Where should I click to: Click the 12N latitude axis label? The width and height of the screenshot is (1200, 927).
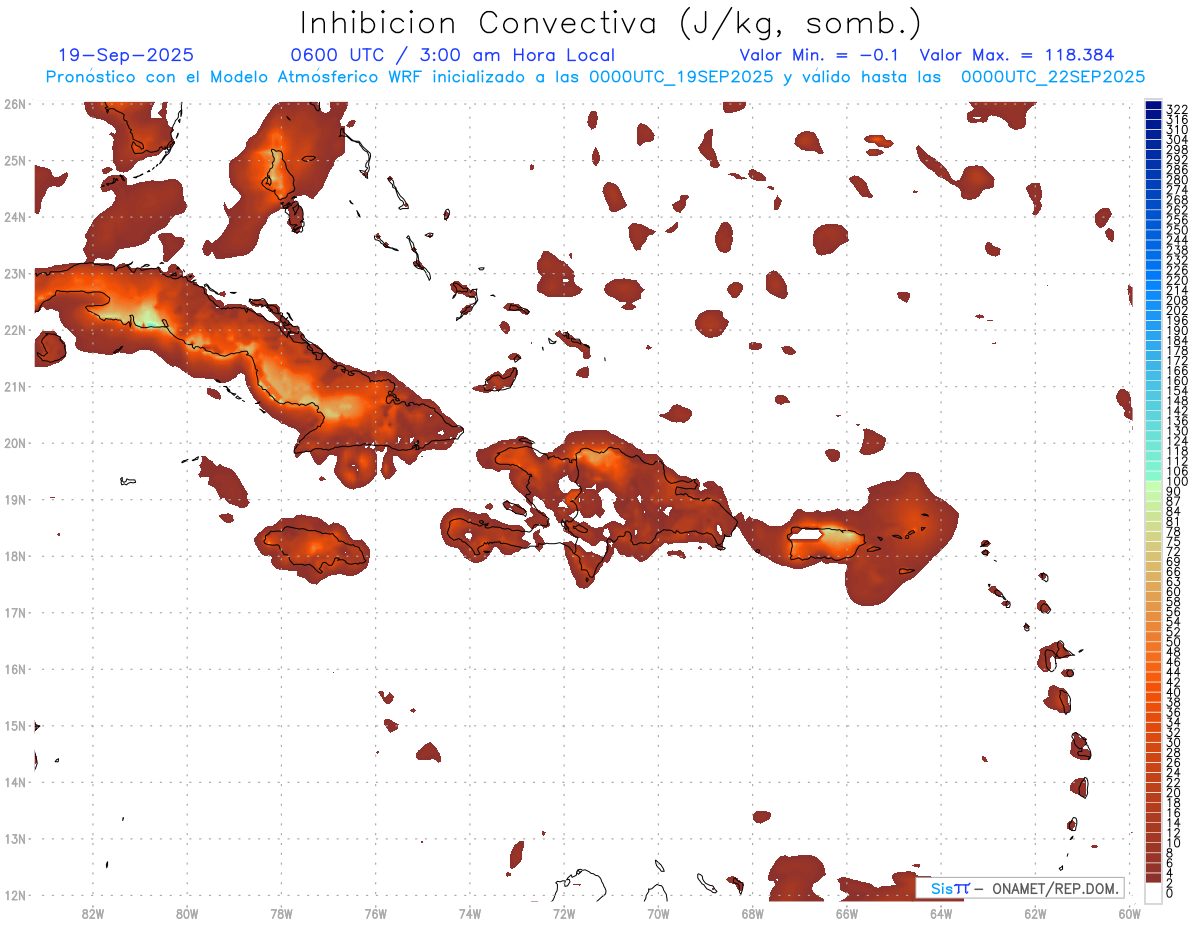(x=15, y=896)
